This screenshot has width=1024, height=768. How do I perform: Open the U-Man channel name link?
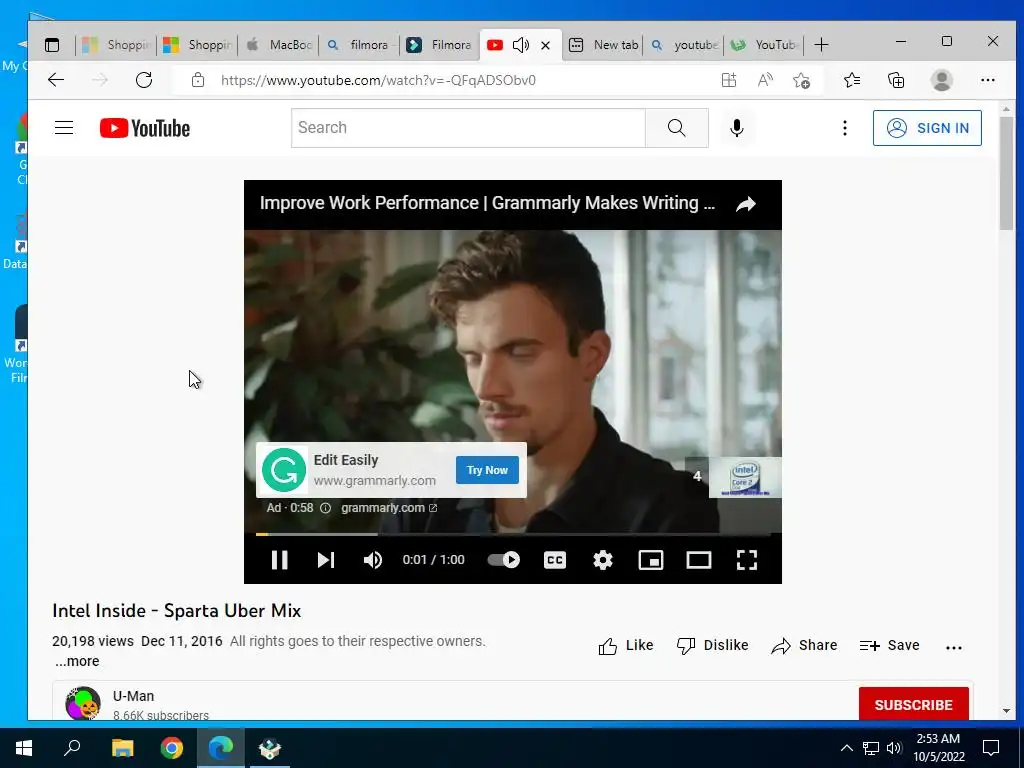click(x=133, y=696)
